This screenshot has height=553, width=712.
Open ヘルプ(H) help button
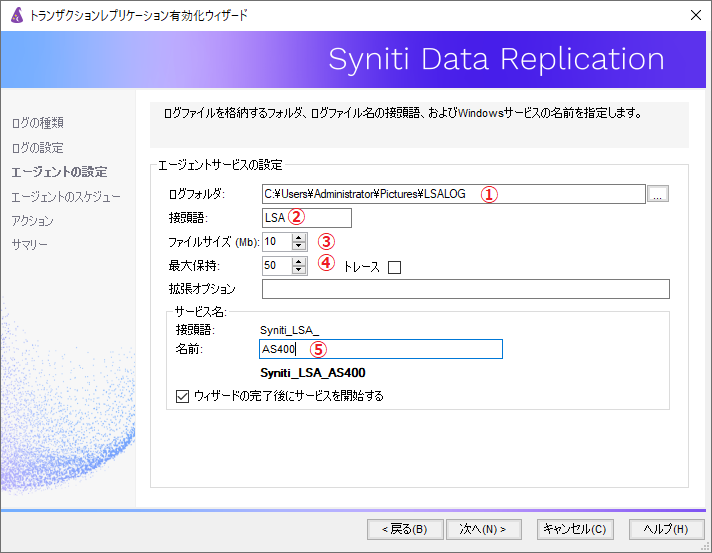tap(666, 529)
